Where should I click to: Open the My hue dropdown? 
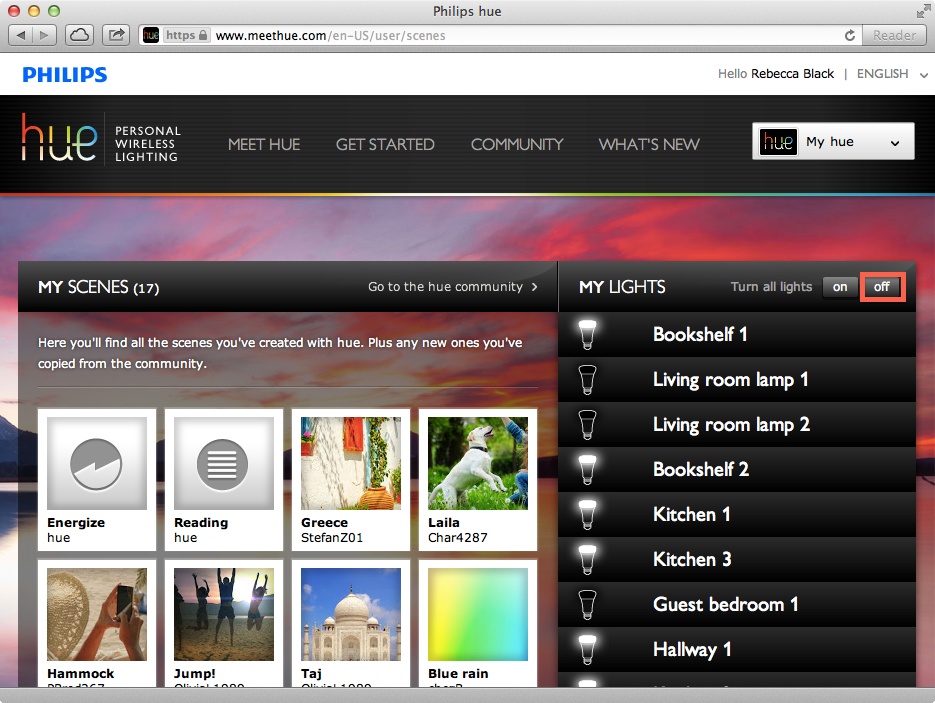pyautogui.click(x=833, y=141)
